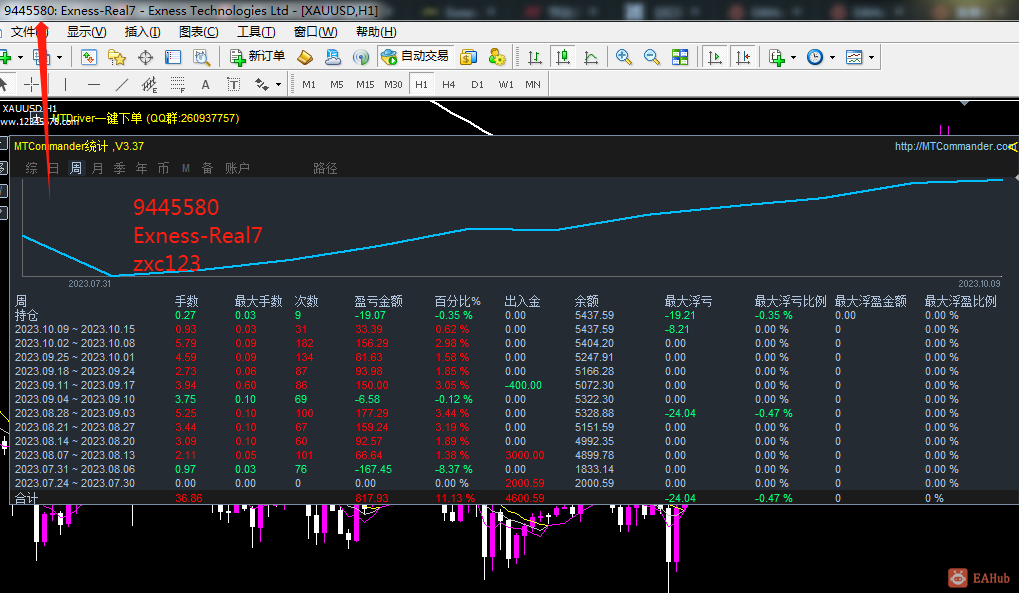Click the chart templates icon
Viewport: 1019px width, 593px height.
click(854, 57)
